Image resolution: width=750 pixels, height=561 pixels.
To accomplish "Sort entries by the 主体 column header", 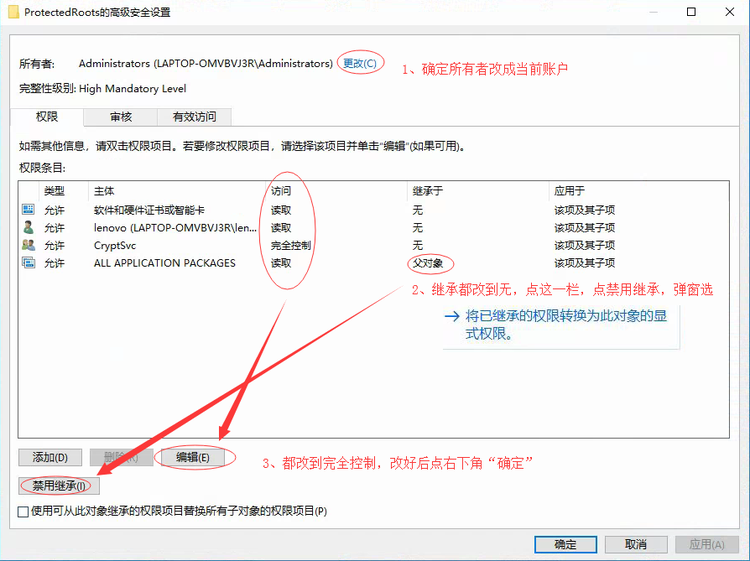I will click(x=105, y=190).
